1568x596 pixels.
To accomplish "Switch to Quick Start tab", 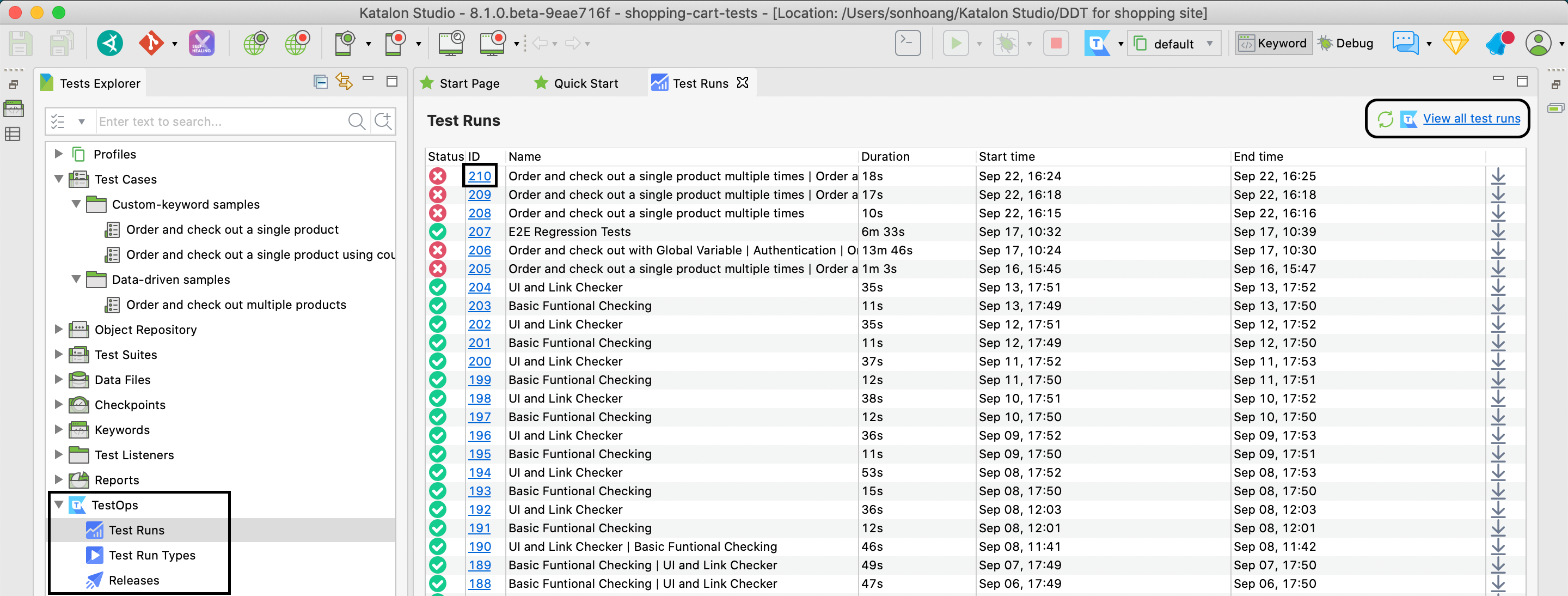I will click(x=575, y=83).
